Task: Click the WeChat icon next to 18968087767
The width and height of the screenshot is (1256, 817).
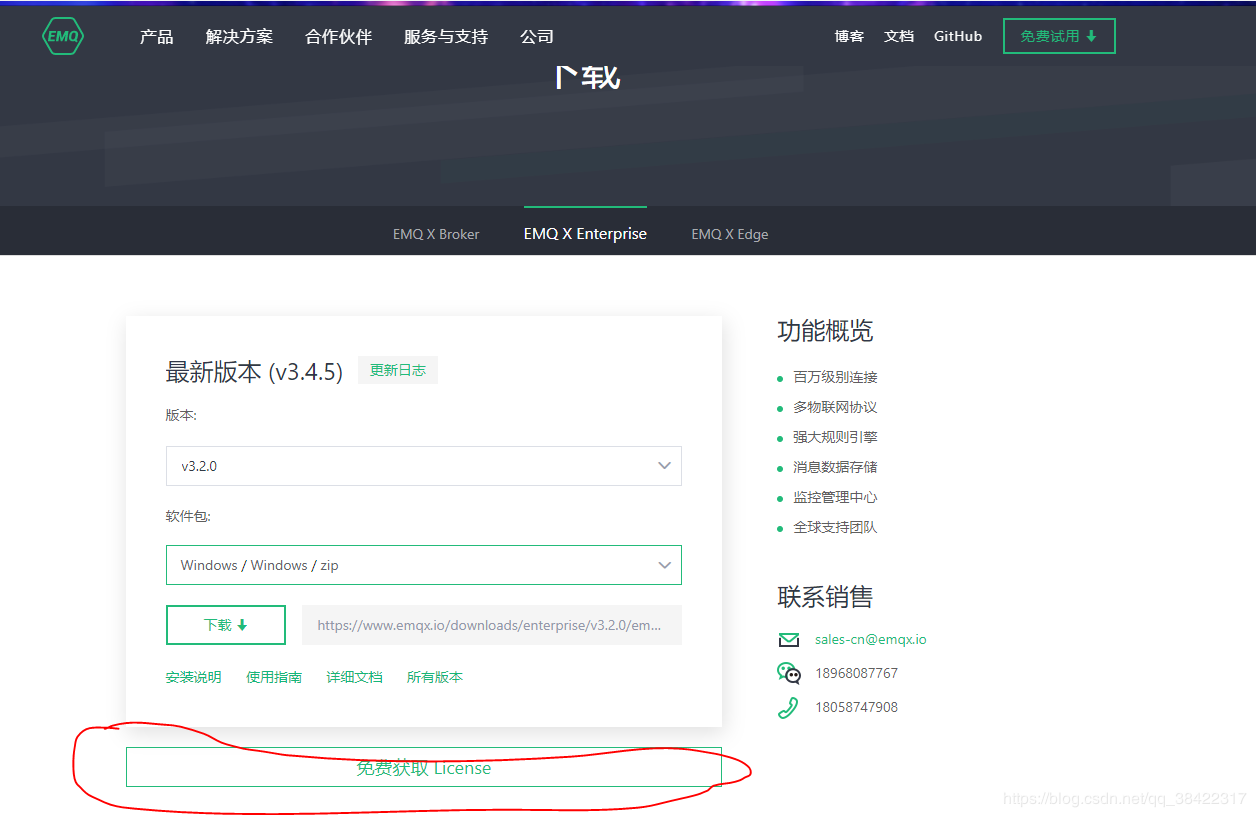Action: (789, 673)
